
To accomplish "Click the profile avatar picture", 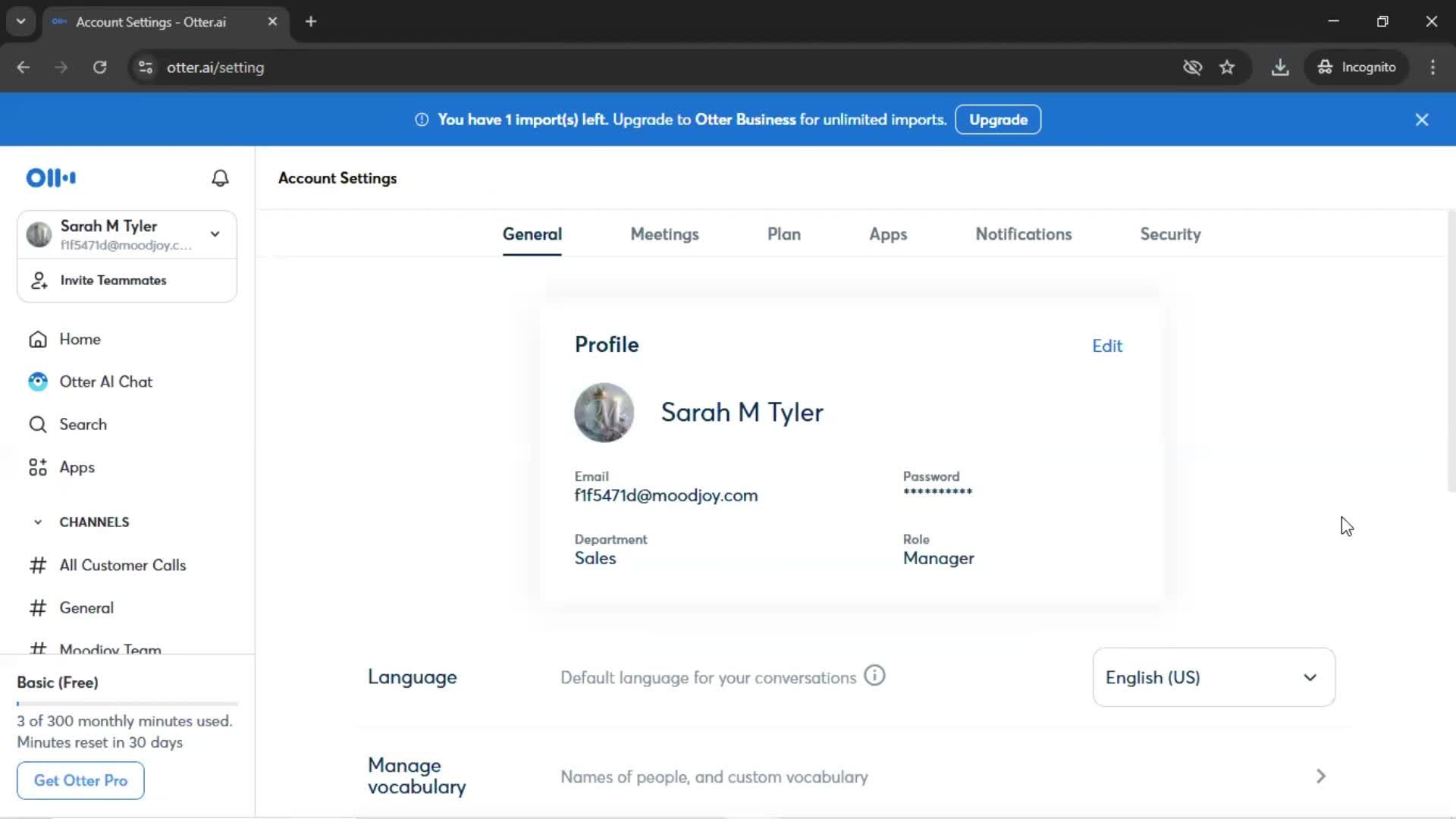I will tap(604, 413).
